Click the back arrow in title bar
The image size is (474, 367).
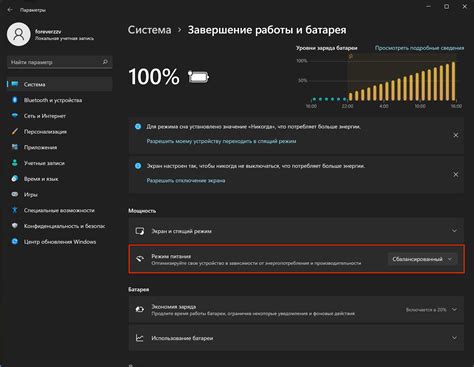10,10
